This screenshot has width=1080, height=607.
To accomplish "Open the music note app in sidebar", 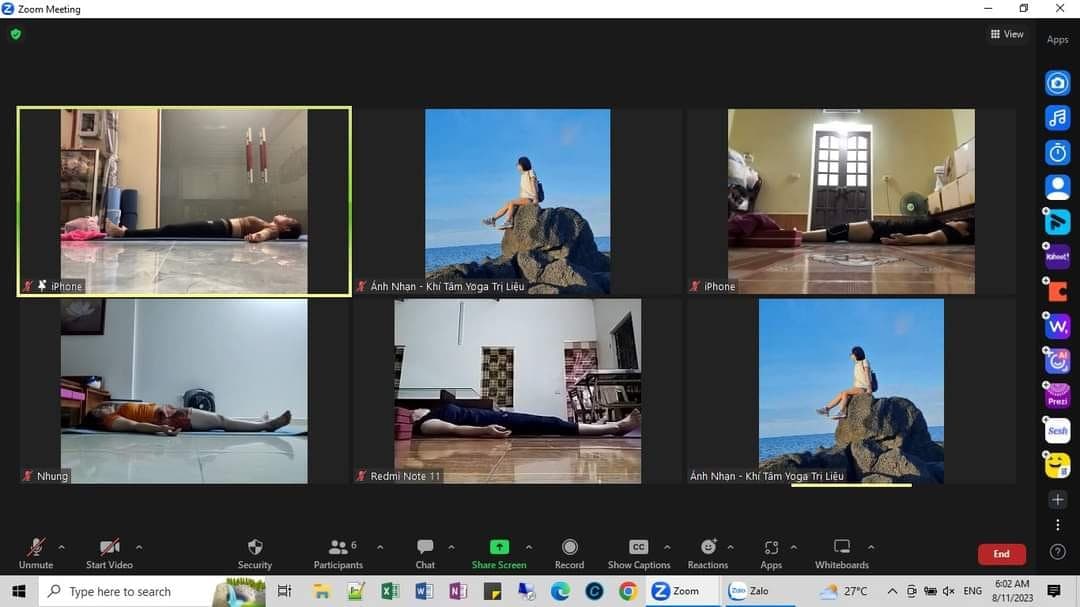I will (x=1057, y=117).
